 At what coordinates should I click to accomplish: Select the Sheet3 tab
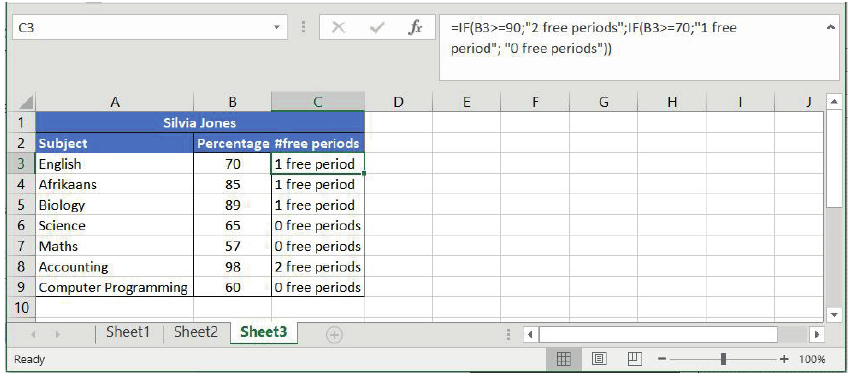tap(264, 332)
